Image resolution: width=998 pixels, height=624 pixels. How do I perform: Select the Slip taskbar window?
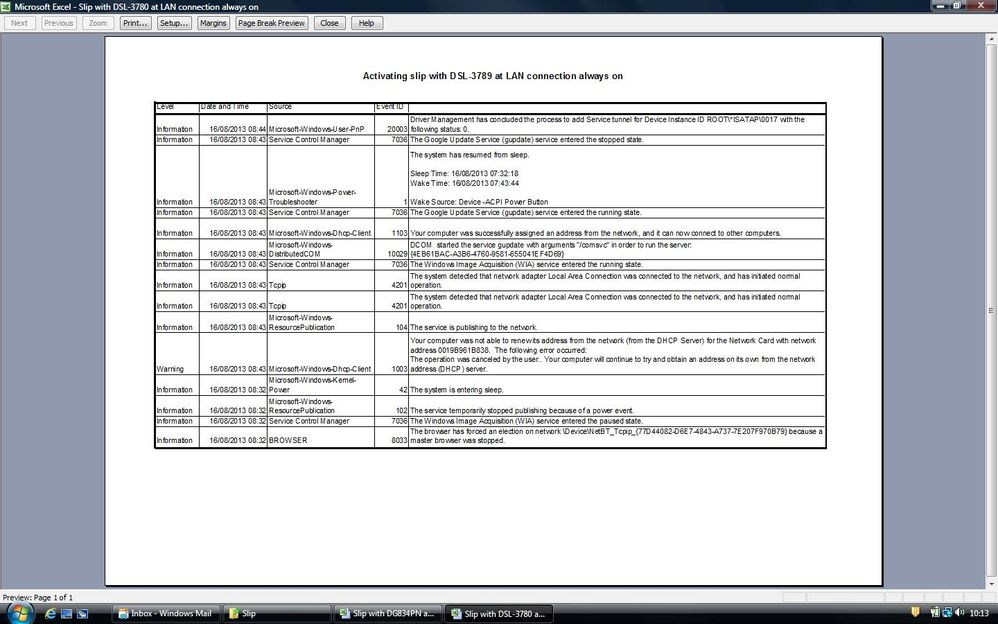(277, 613)
